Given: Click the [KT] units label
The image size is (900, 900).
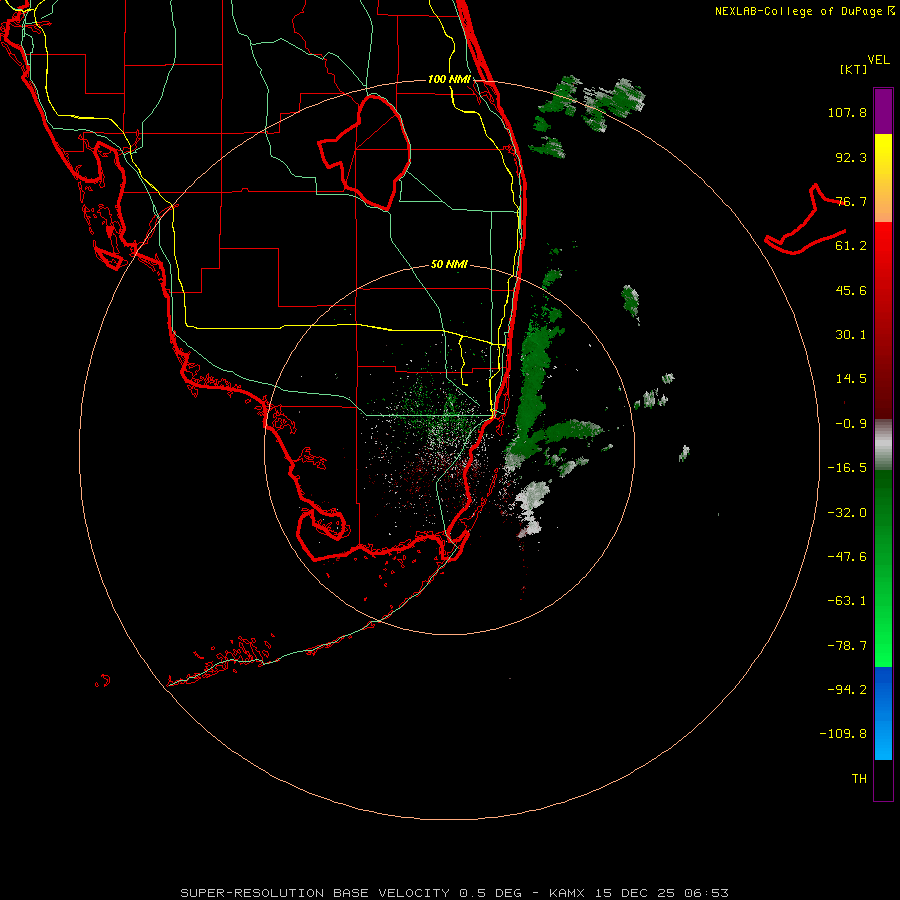Looking at the screenshot, I should (x=854, y=69).
